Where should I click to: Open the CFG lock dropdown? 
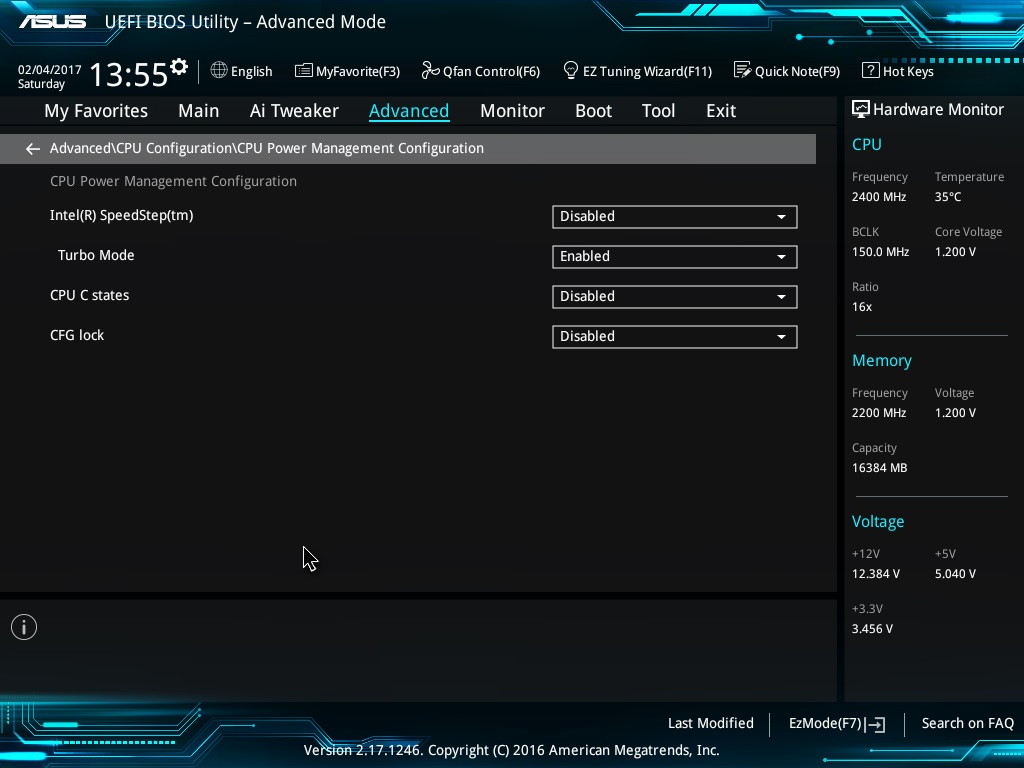tap(675, 336)
